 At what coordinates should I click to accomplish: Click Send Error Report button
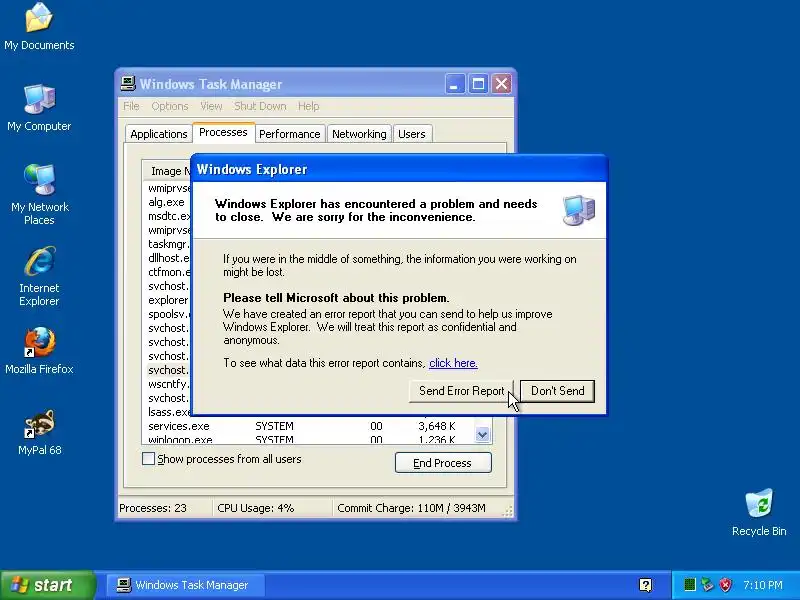[461, 391]
